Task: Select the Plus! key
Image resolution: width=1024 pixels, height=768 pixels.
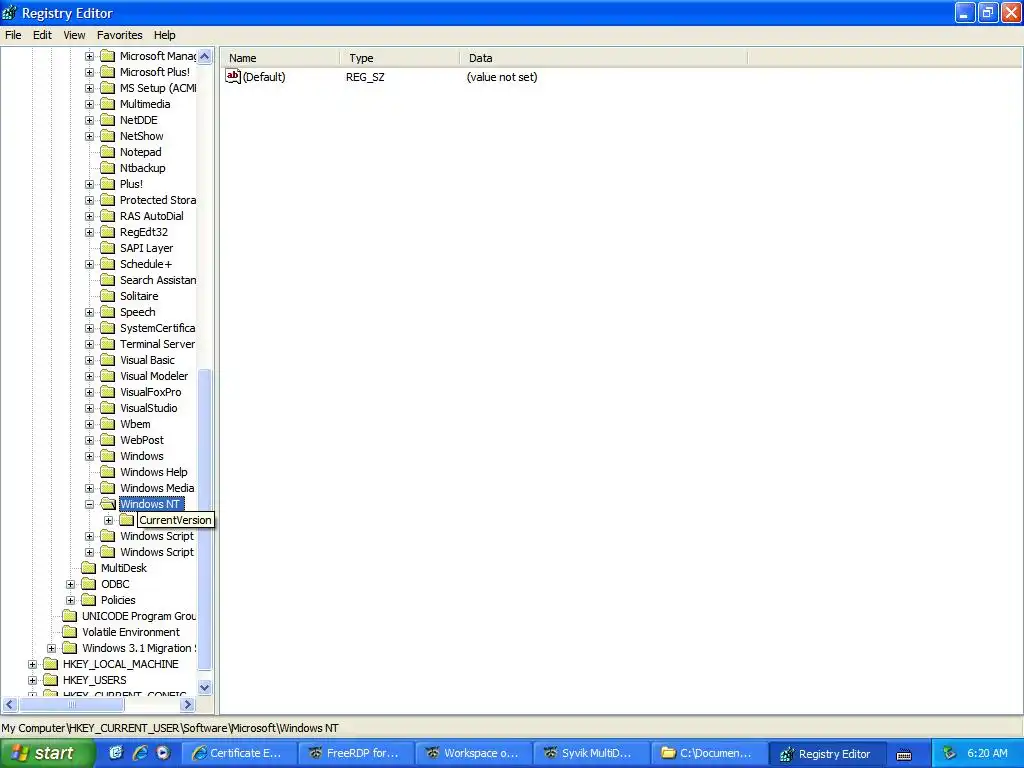Action: pos(131,184)
